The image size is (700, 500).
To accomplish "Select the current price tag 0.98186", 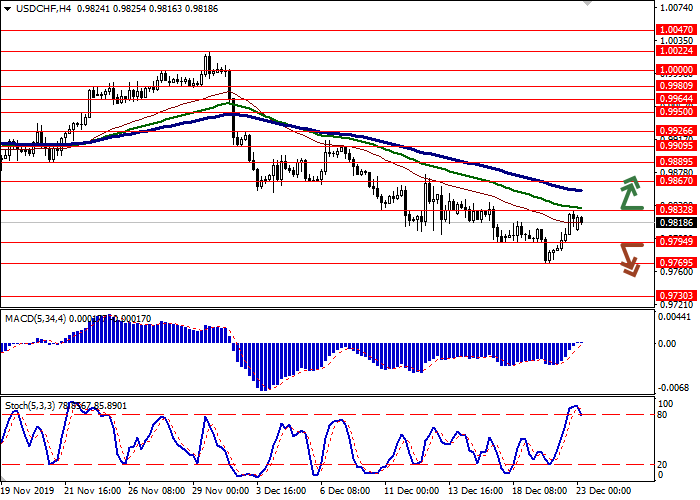I will pos(672,225).
